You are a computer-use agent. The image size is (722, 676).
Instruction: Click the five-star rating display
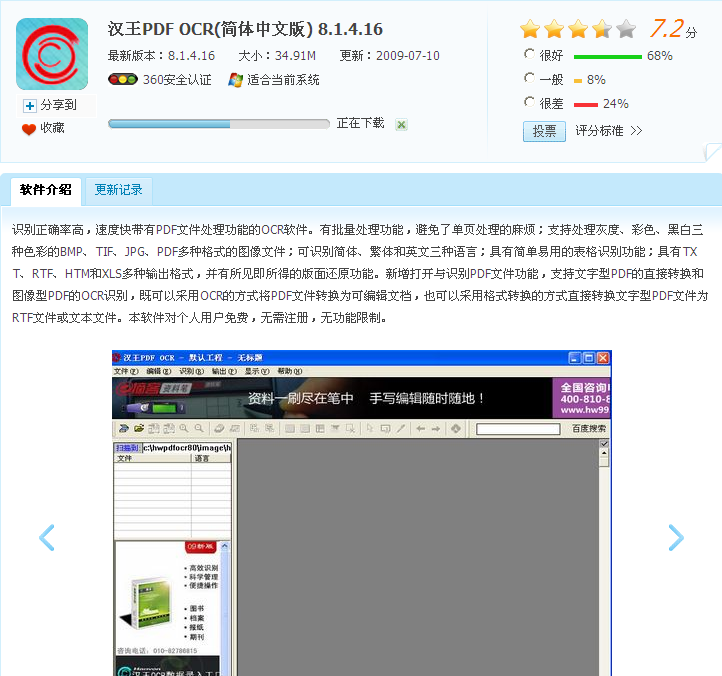tap(577, 29)
